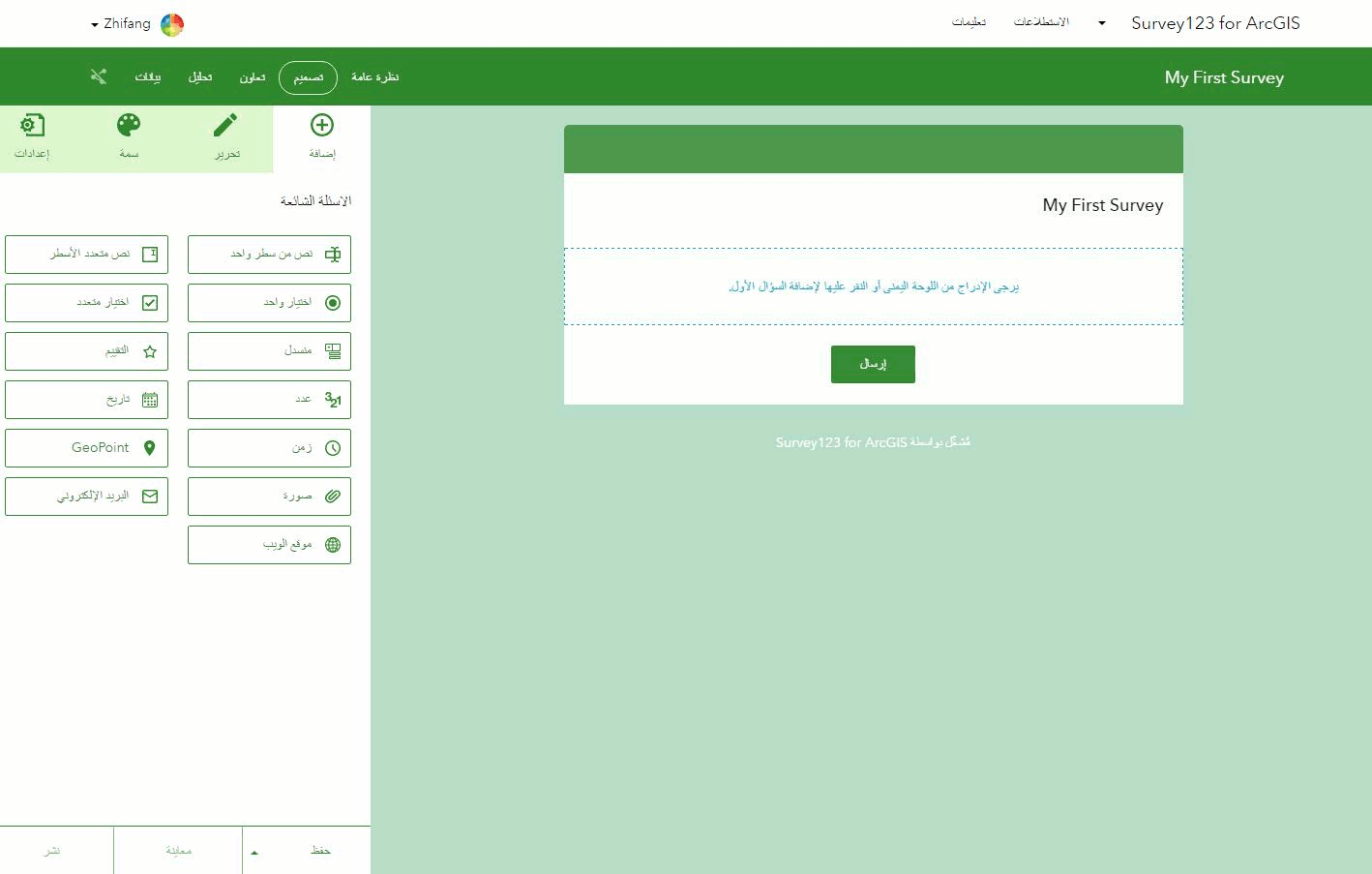
Task: Expand the save options arrow
Action: pos(254,852)
